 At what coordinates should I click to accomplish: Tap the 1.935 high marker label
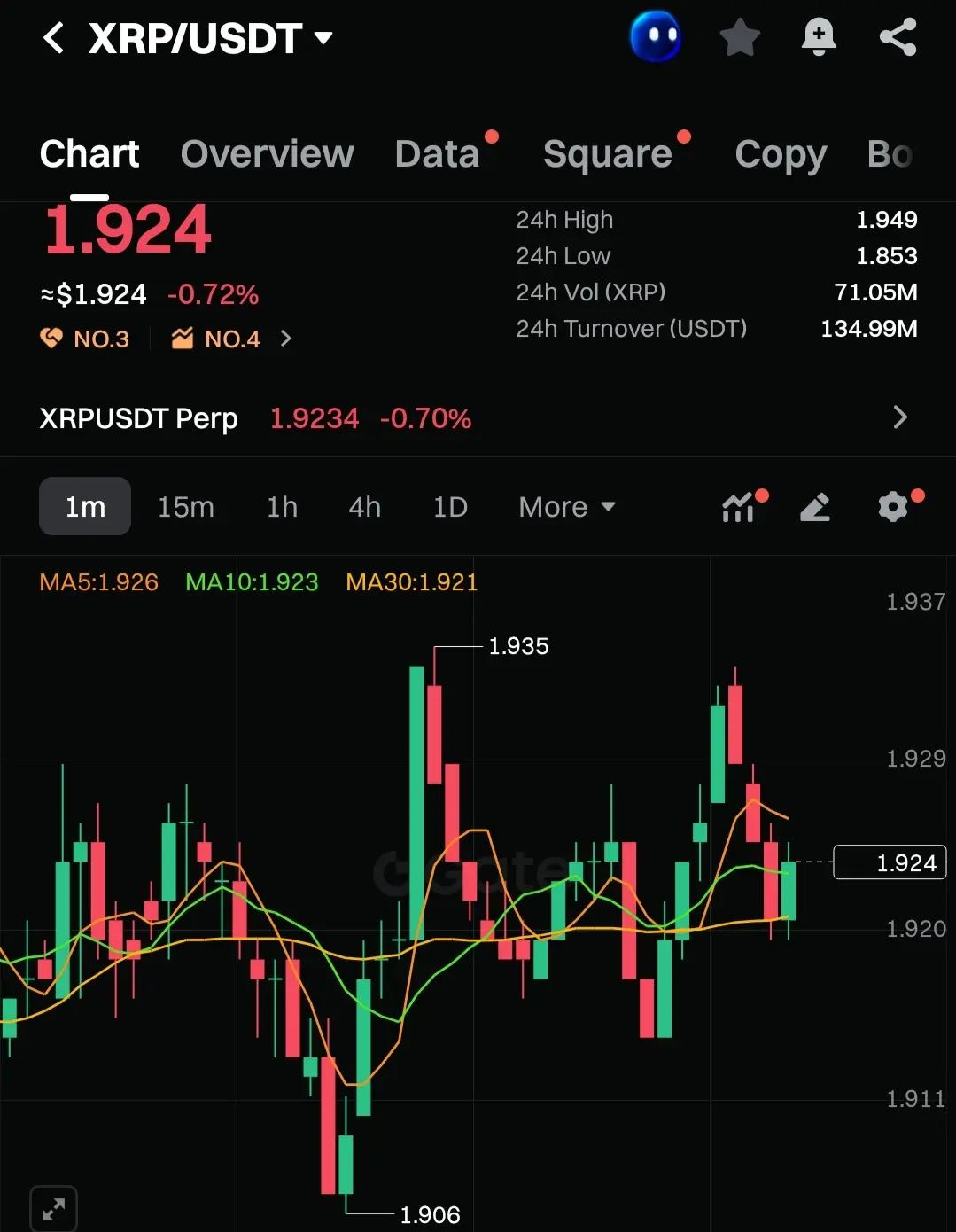tap(518, 646)
